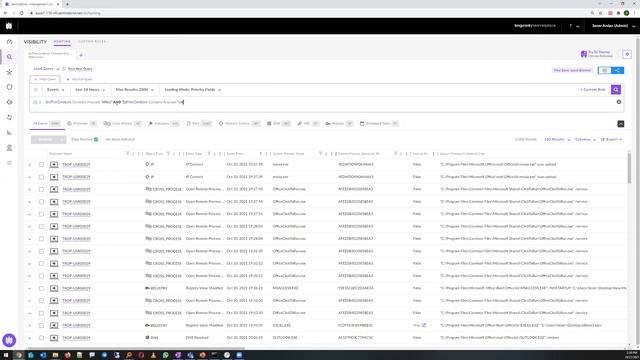The height and width of the screenshot is (360, 640).
Task: Open the Events dropdown in the query bar
Action: pos(56,90)
